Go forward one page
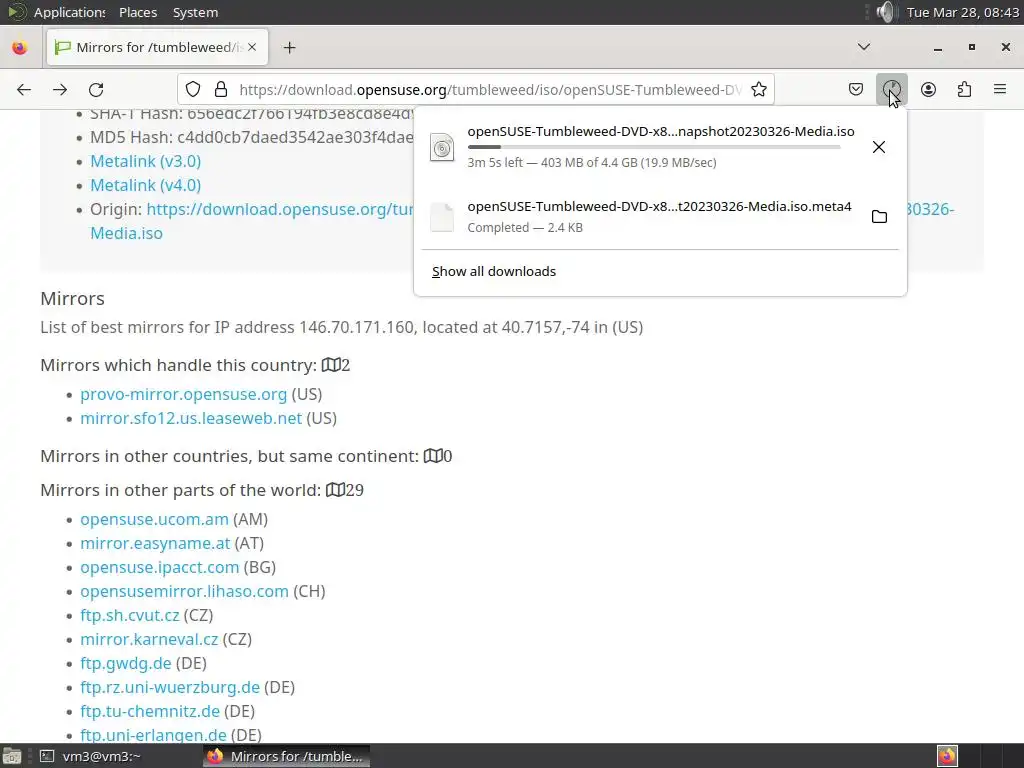The height and width of the screenshot is (768, 1024). coord(60,89)
